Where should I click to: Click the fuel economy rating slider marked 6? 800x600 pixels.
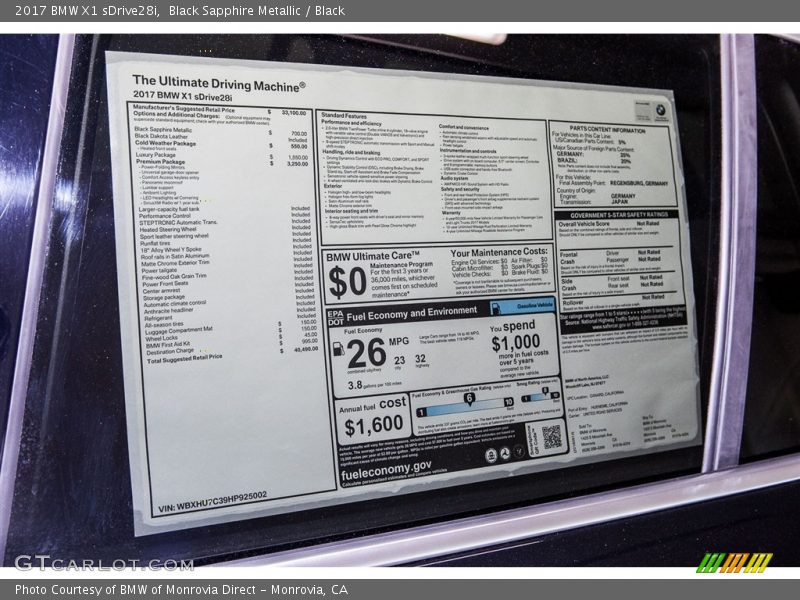(465, 406)
